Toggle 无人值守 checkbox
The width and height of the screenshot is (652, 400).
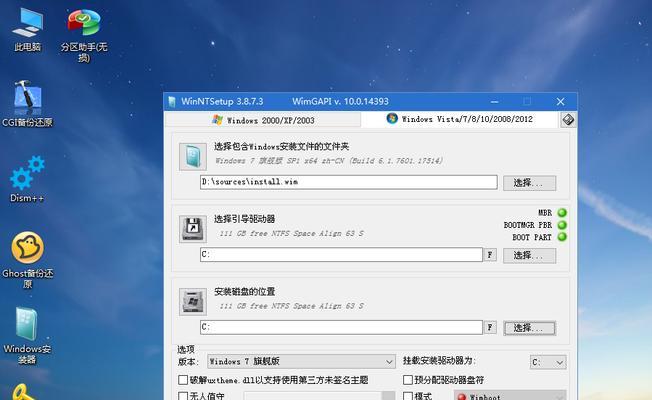[x=183, y=396]
